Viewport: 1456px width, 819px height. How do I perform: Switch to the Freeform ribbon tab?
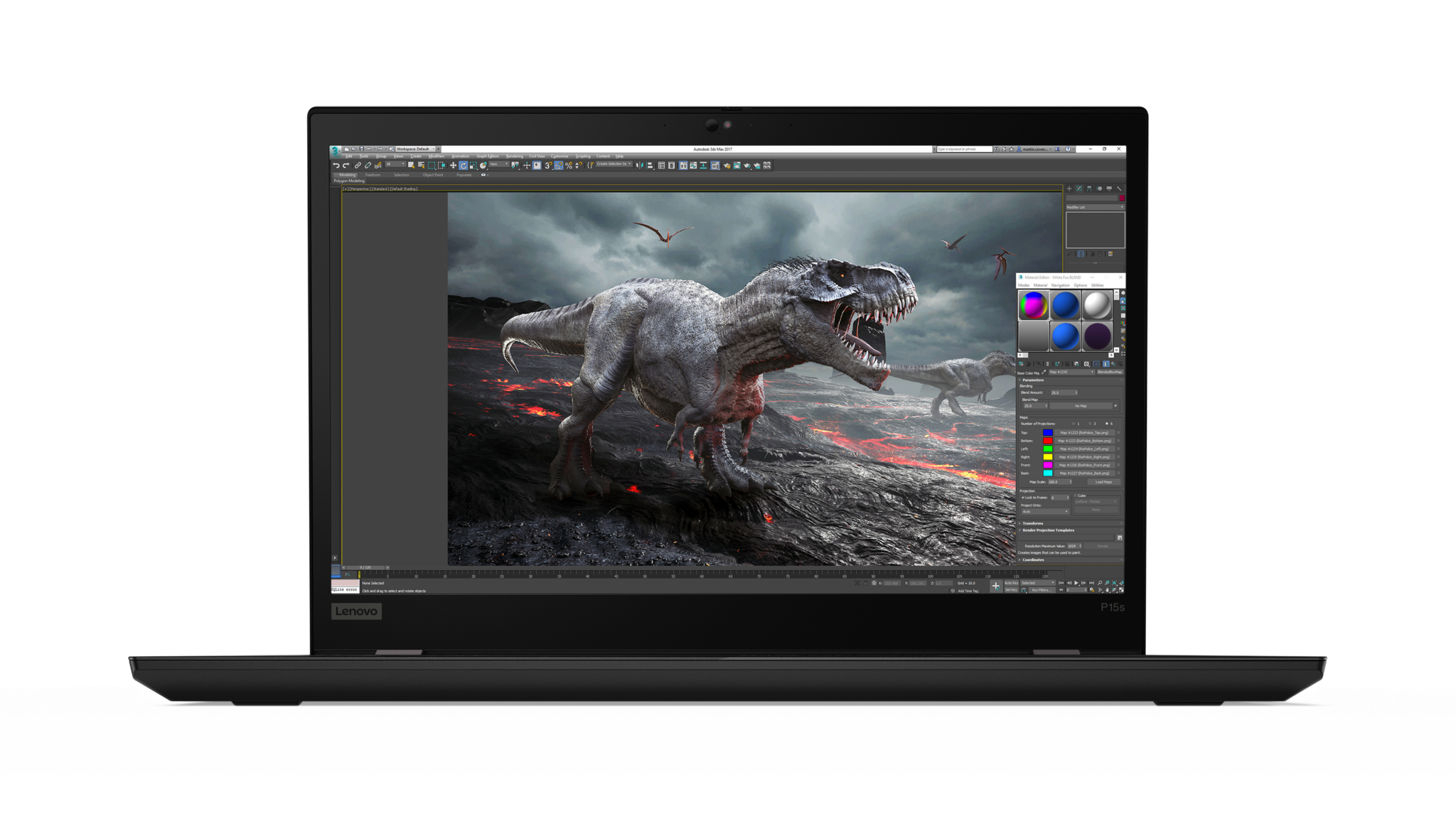pyautogui.click(x=373, y=175)
